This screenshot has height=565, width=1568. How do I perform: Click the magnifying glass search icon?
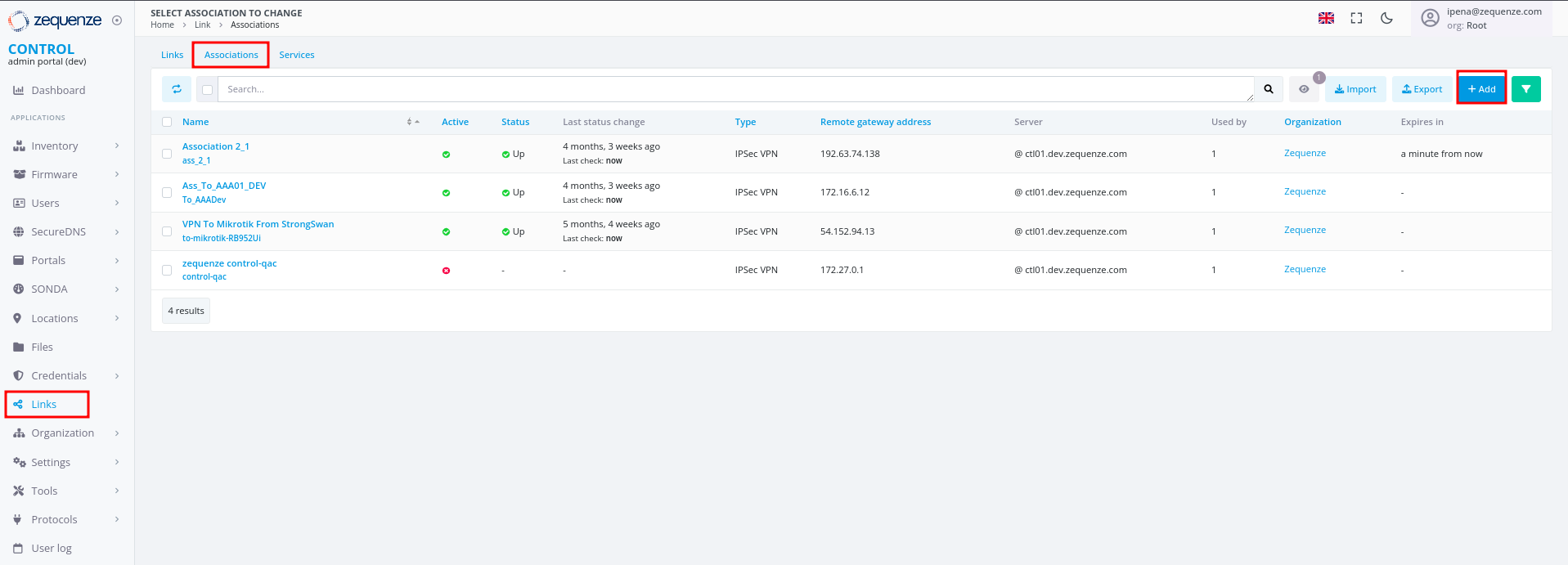point(1268,89)
